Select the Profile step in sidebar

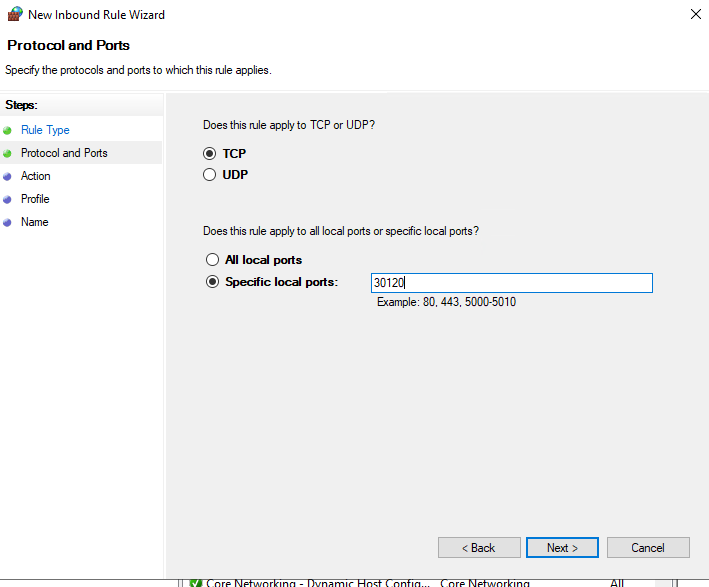35,199
